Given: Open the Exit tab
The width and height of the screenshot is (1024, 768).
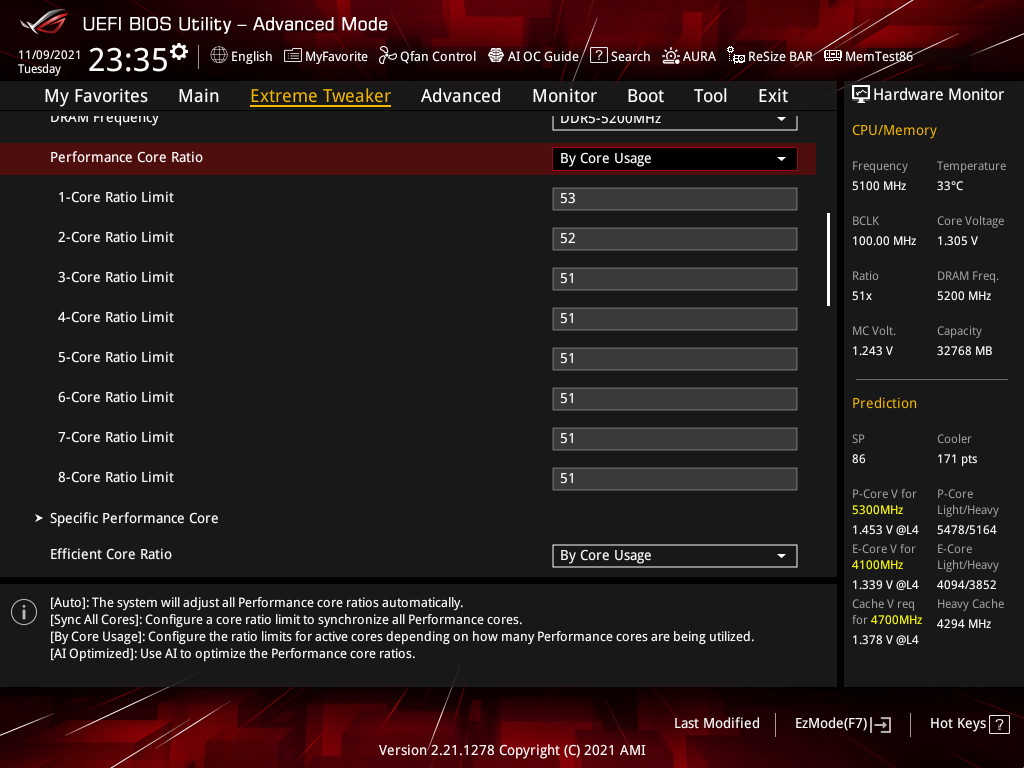Looking at the screenshot, I should click(x=773, y=95).
